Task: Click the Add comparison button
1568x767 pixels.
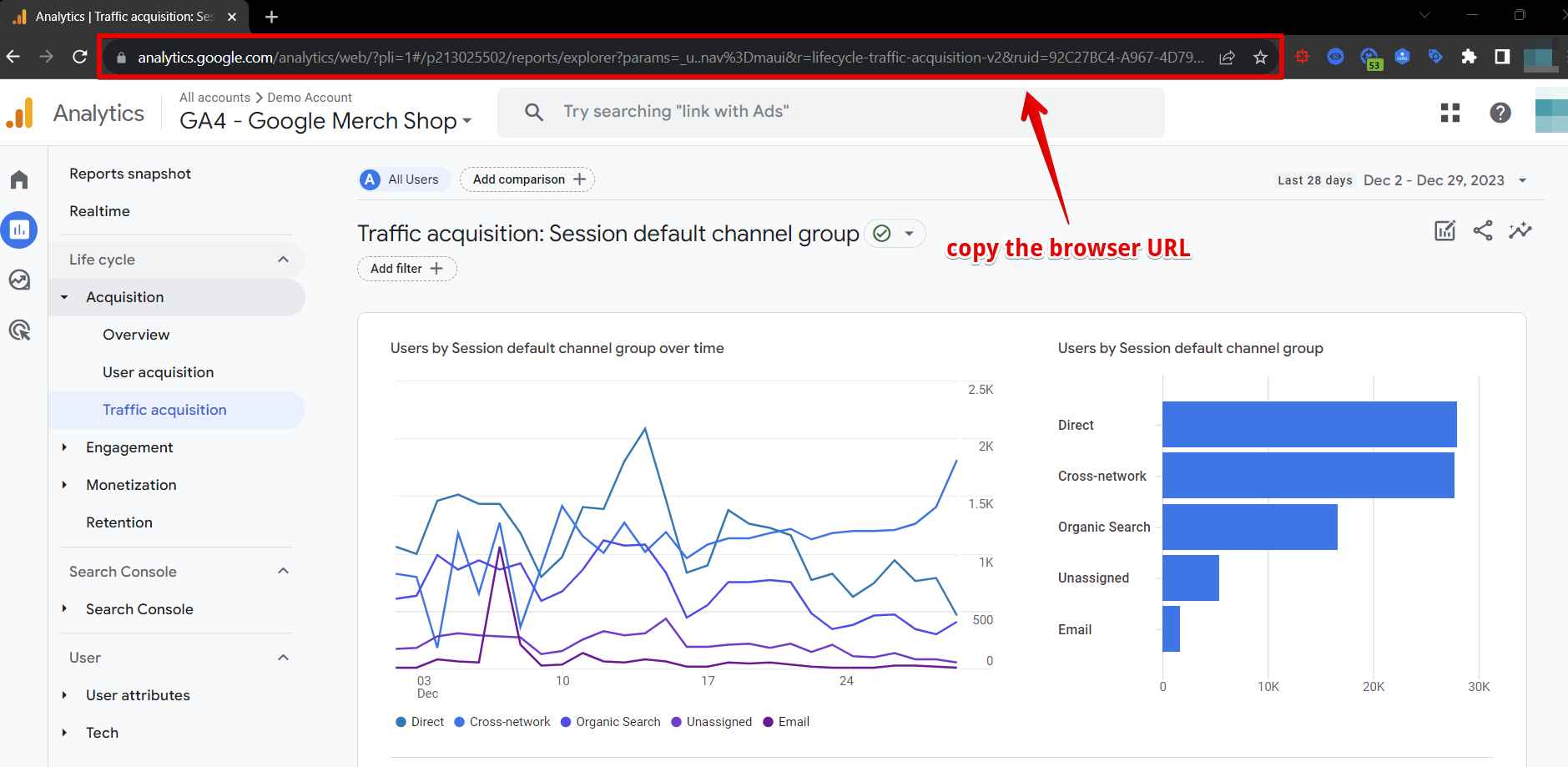Action: coord(527,179)
